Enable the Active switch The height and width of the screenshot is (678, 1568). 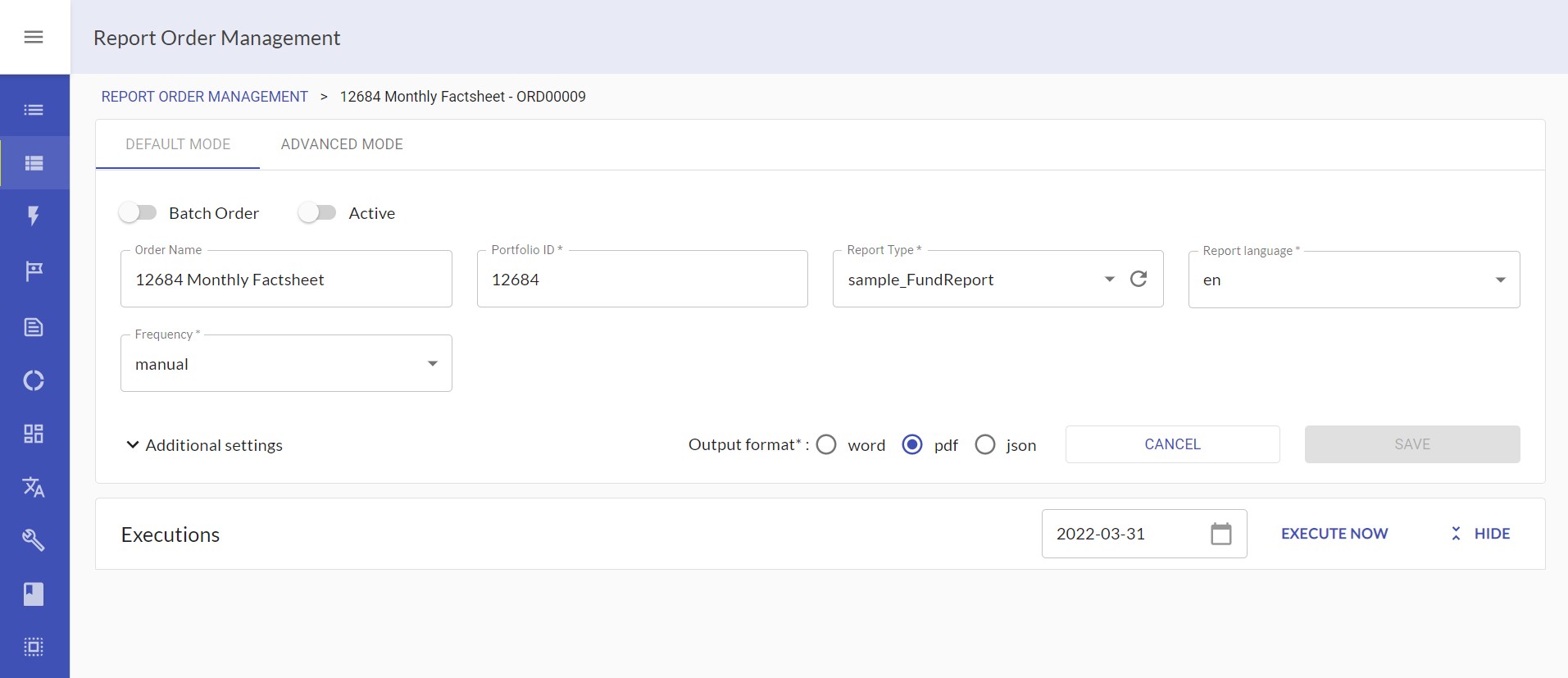pos(317,213)
